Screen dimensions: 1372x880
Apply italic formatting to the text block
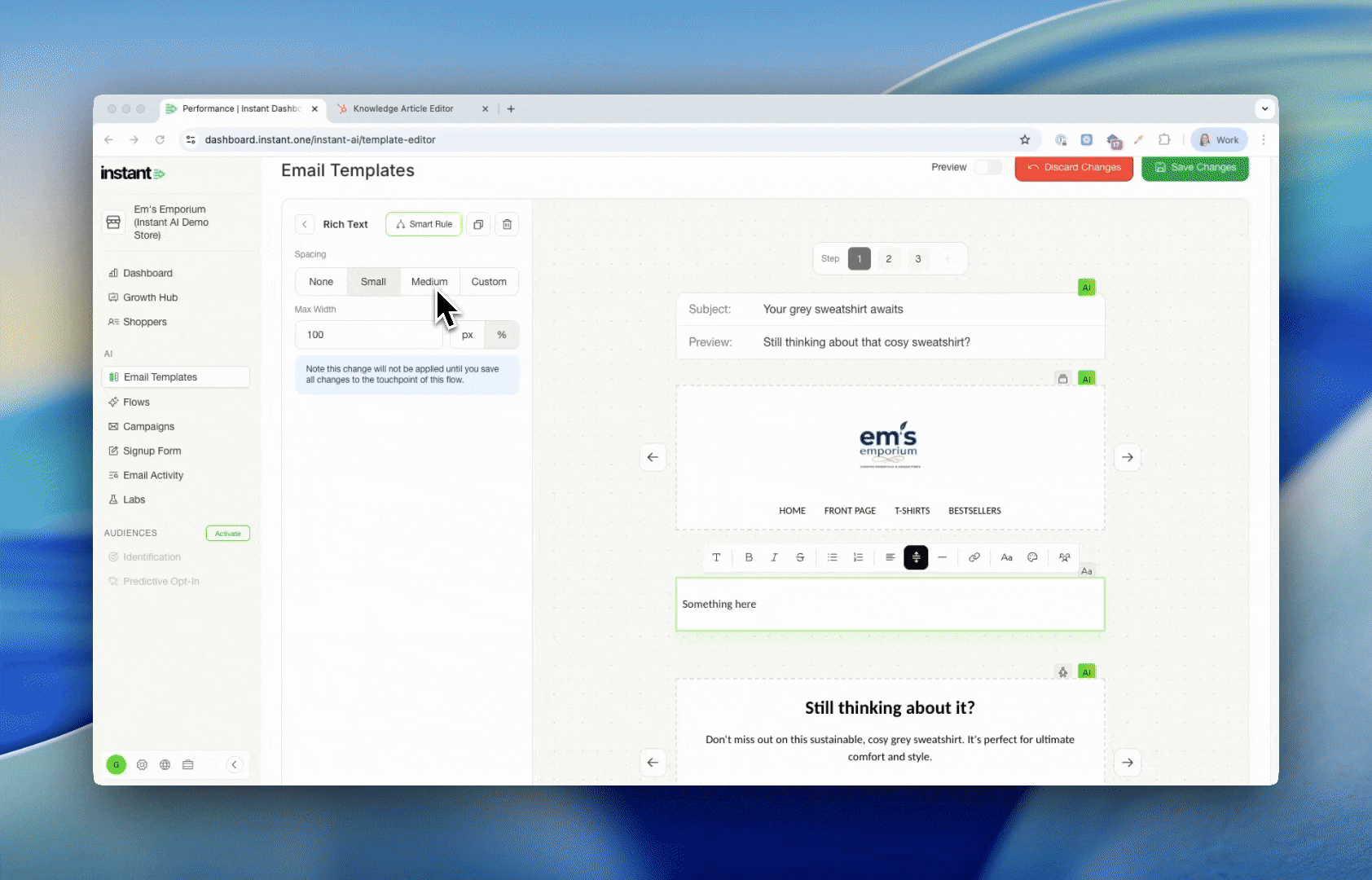tap(774, 557)
